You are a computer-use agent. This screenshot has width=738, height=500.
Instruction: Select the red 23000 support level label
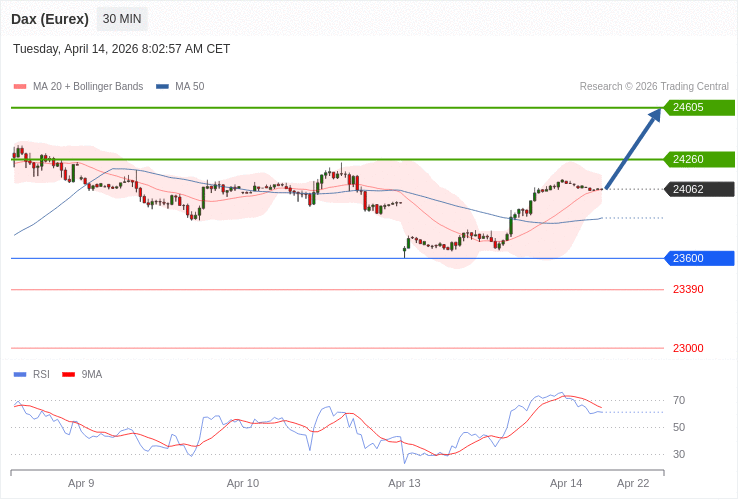pyautogui.click(x=688, y=348)
